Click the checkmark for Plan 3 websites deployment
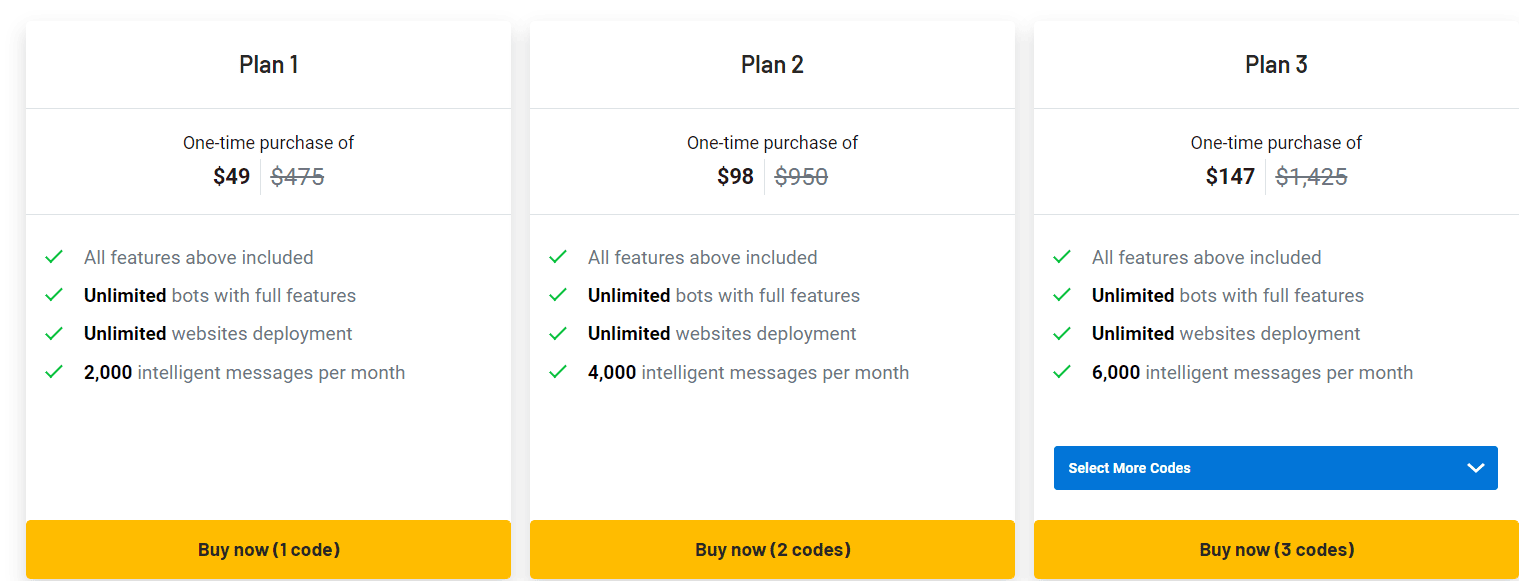1519x581 pixels. 1062,333
